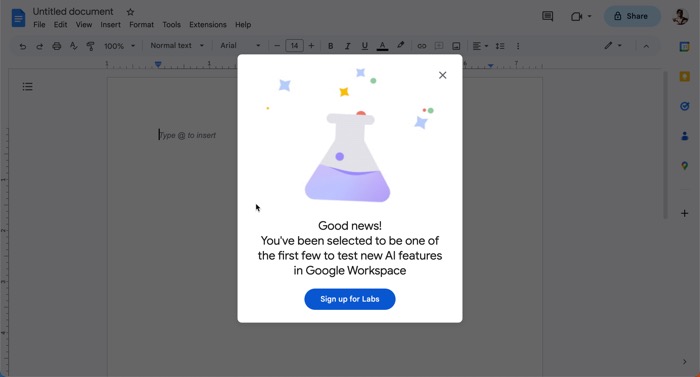Star this untitled document

click(x=130, y=12)
